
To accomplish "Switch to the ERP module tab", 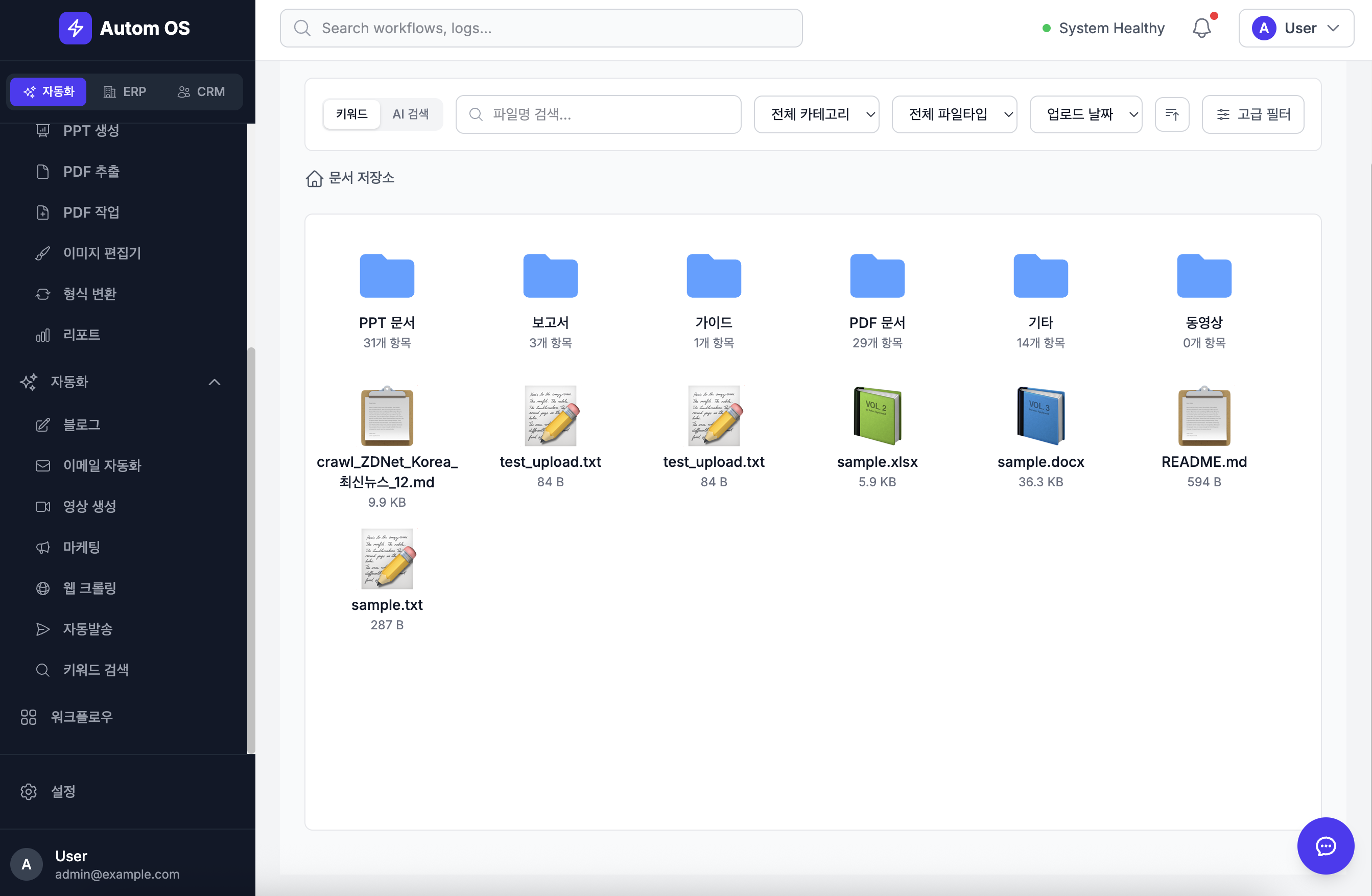I will coord(125,91).
